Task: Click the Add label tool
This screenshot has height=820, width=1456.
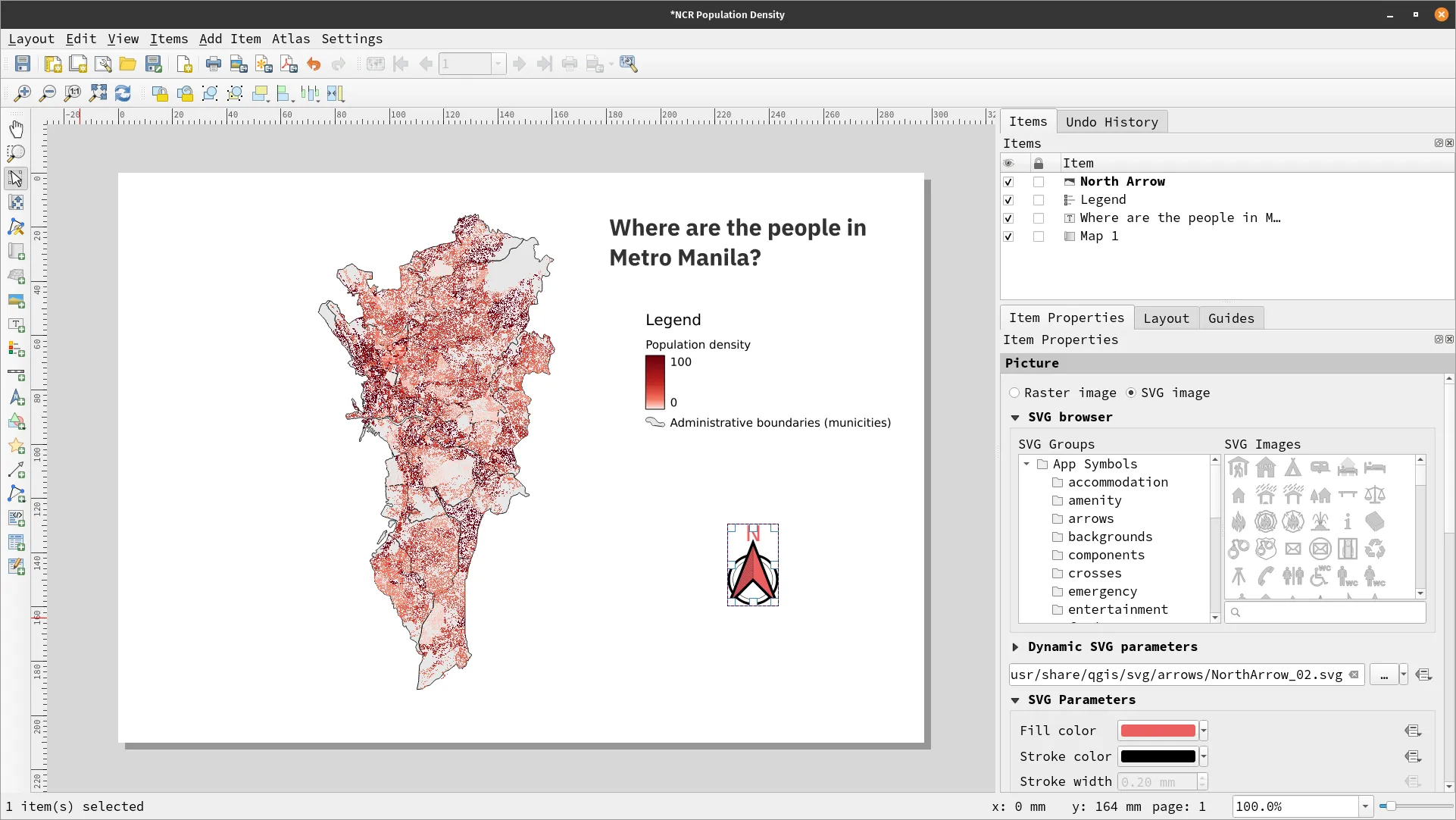Action: tap(16, 325)
